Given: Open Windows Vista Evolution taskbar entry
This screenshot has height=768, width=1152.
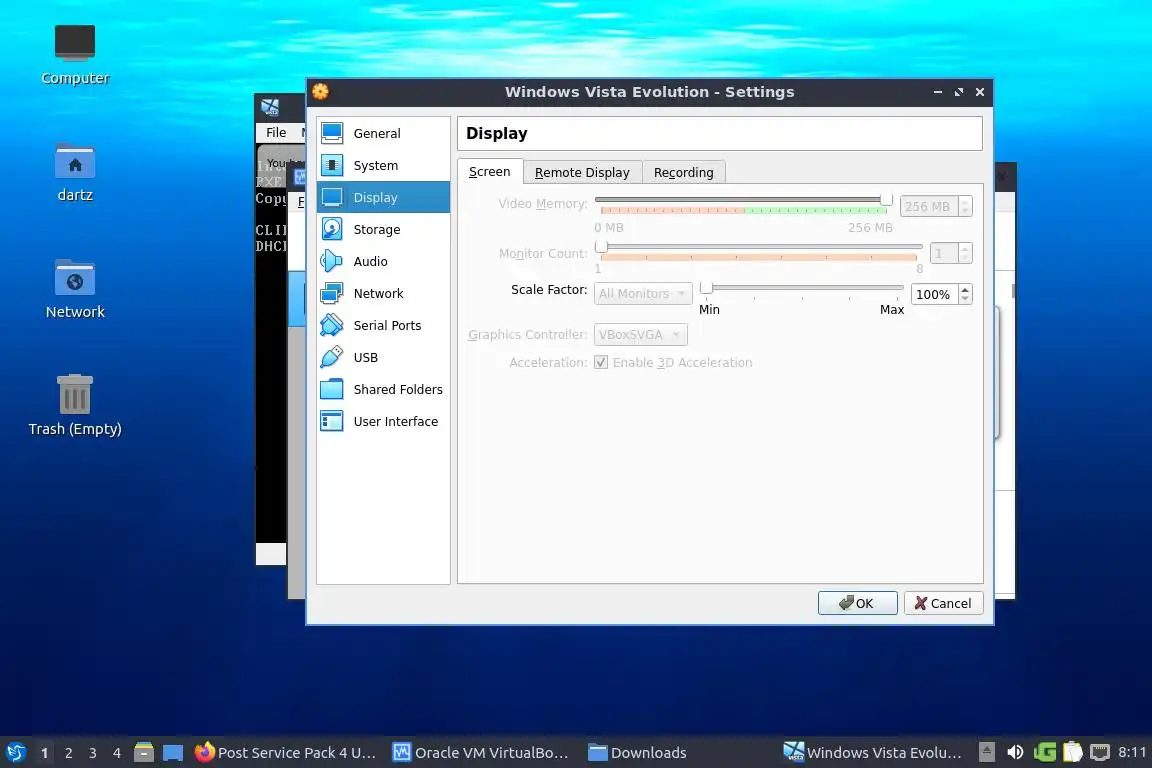Looking at the screenshot, I should click(873, 752).
